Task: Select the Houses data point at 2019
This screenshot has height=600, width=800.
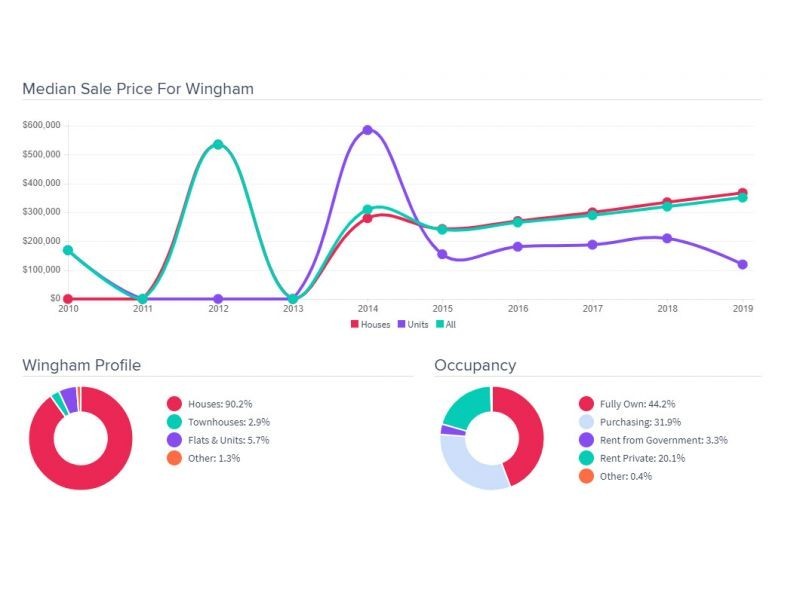Action: pyautogui.click(x=743, y=193)
